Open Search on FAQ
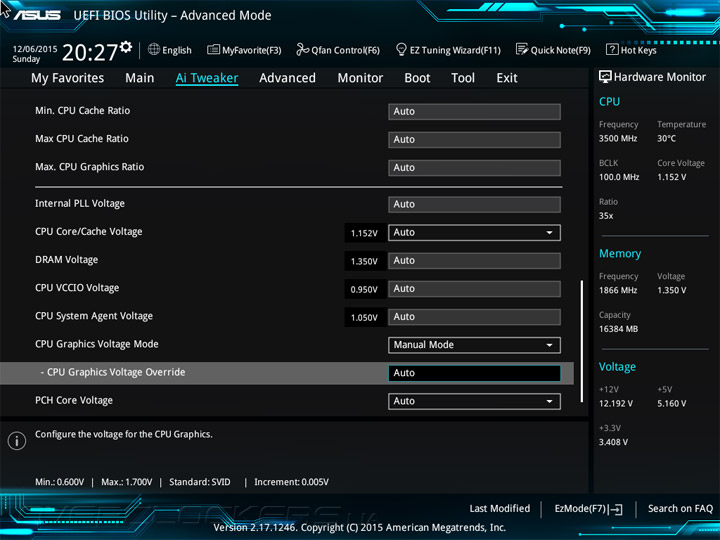The image size is (720, 540). 680,508
